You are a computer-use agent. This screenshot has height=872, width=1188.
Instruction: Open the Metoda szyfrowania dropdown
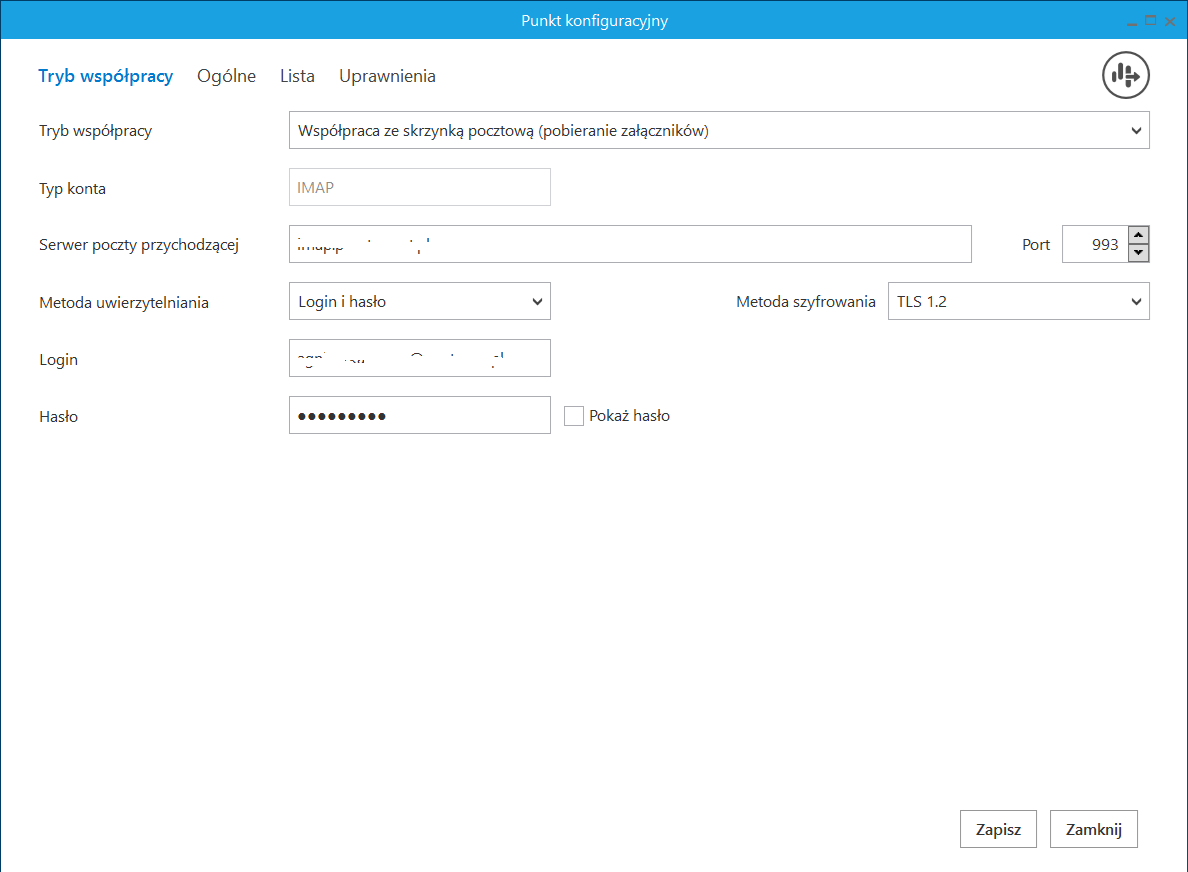point(1018,301)
